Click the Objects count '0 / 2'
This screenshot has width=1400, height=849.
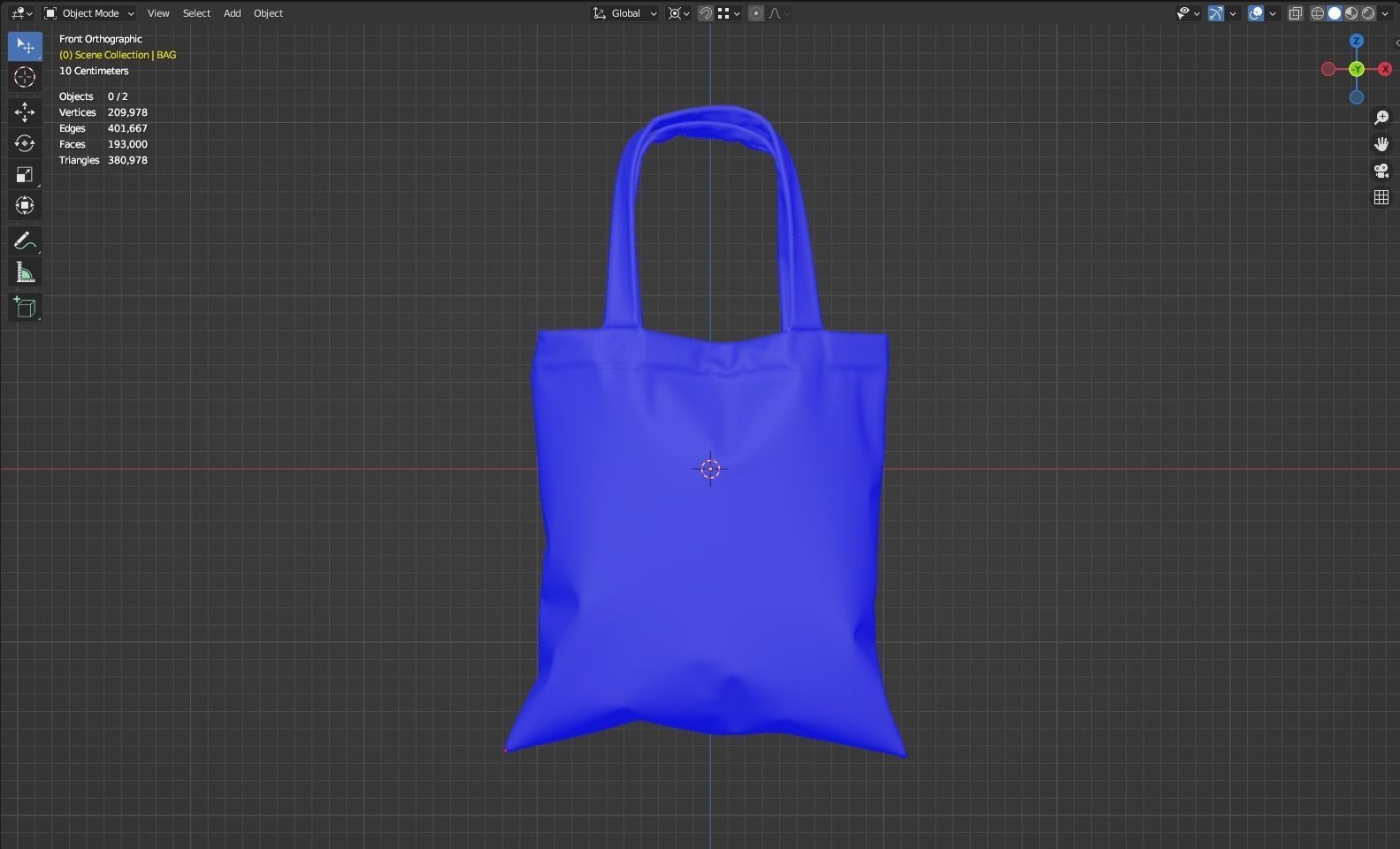coord(118,96)
